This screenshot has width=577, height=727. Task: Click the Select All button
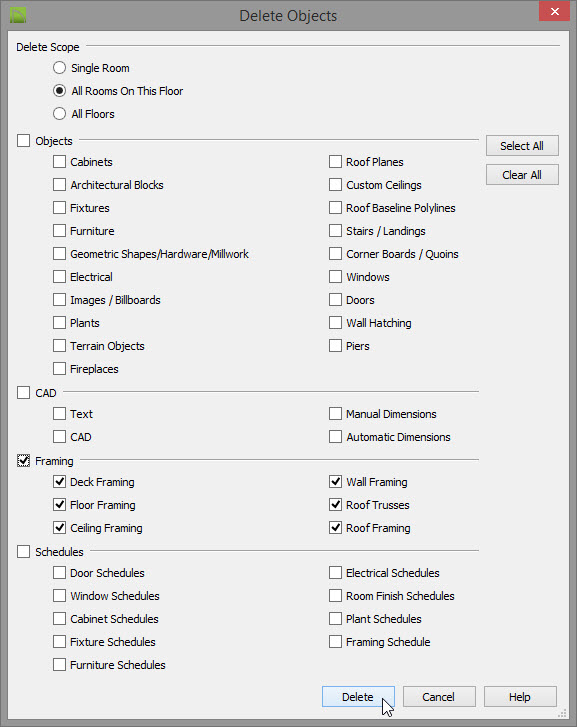click(522, 146)
